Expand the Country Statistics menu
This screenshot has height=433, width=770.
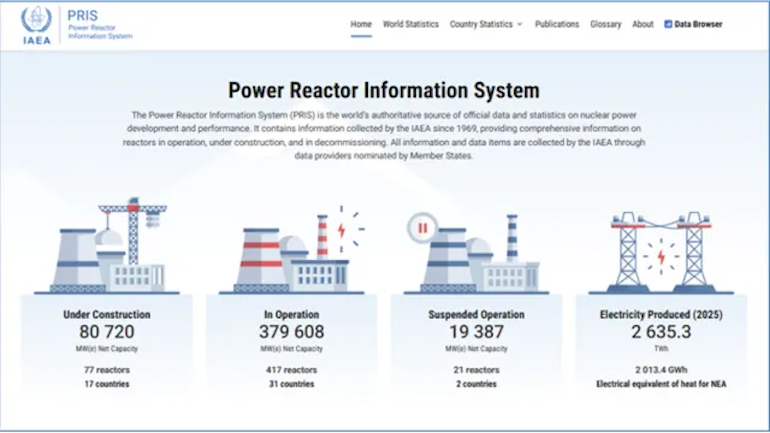(486, 24)
